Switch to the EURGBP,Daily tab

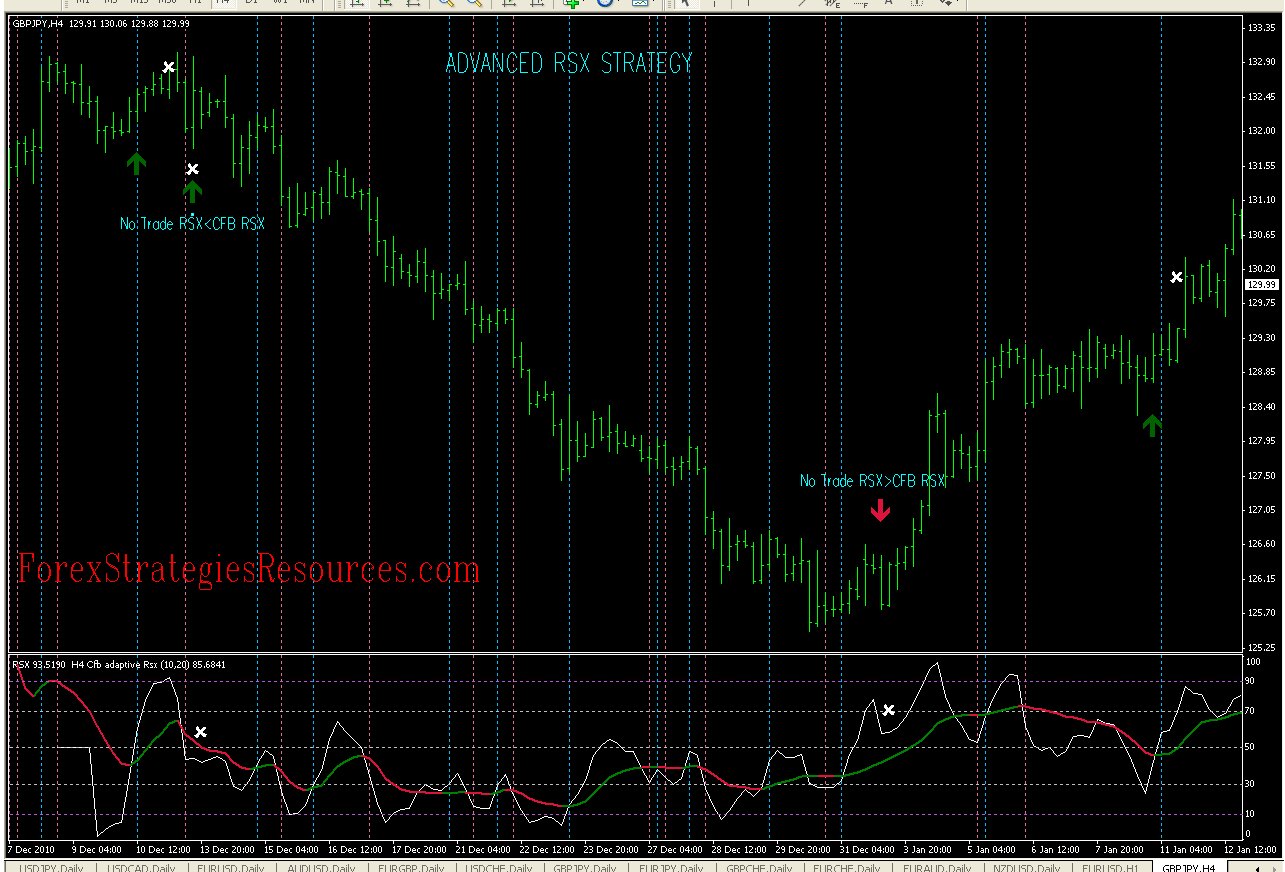[x=411, y=867]
